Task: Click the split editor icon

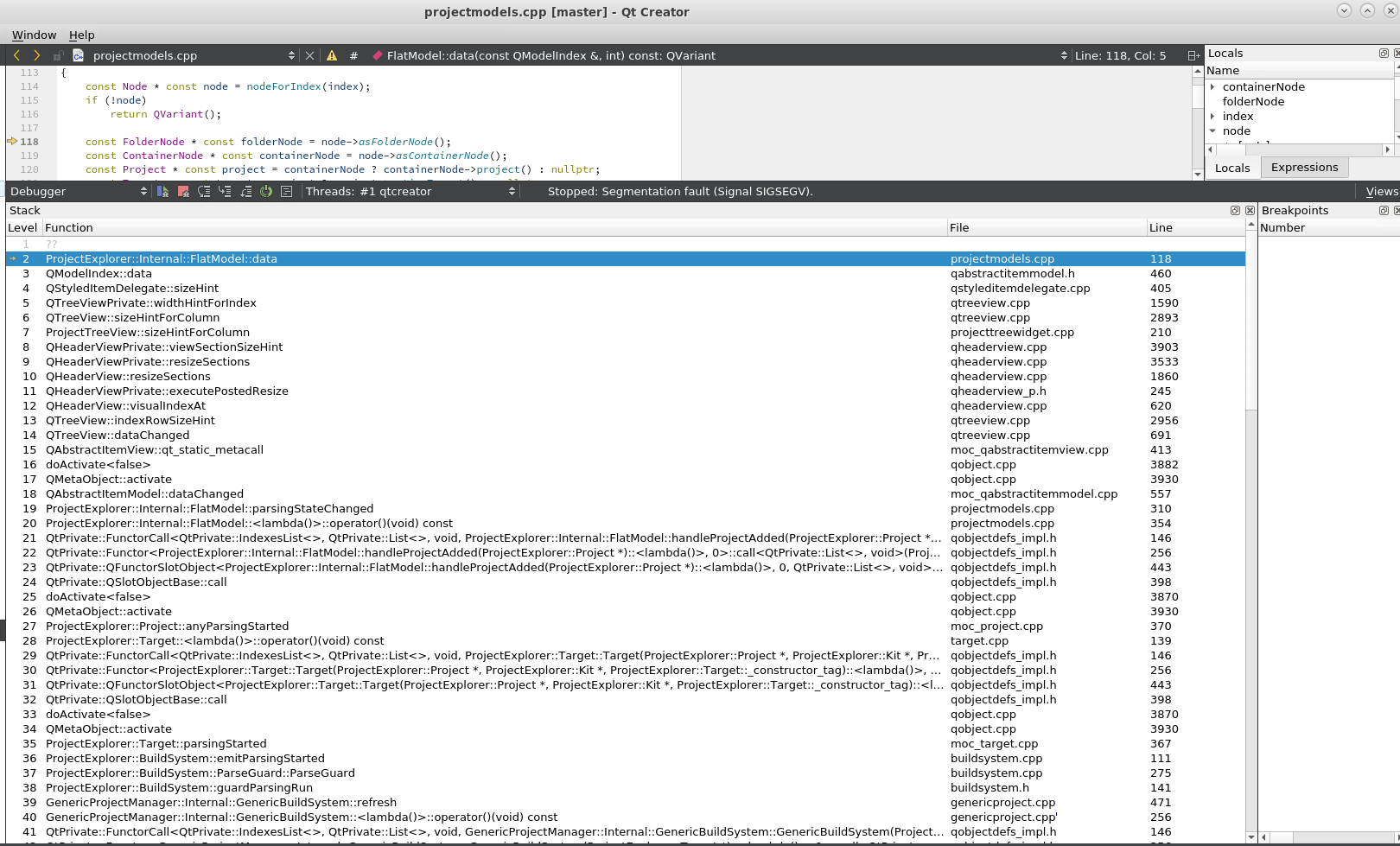Action: [1193, 55]
